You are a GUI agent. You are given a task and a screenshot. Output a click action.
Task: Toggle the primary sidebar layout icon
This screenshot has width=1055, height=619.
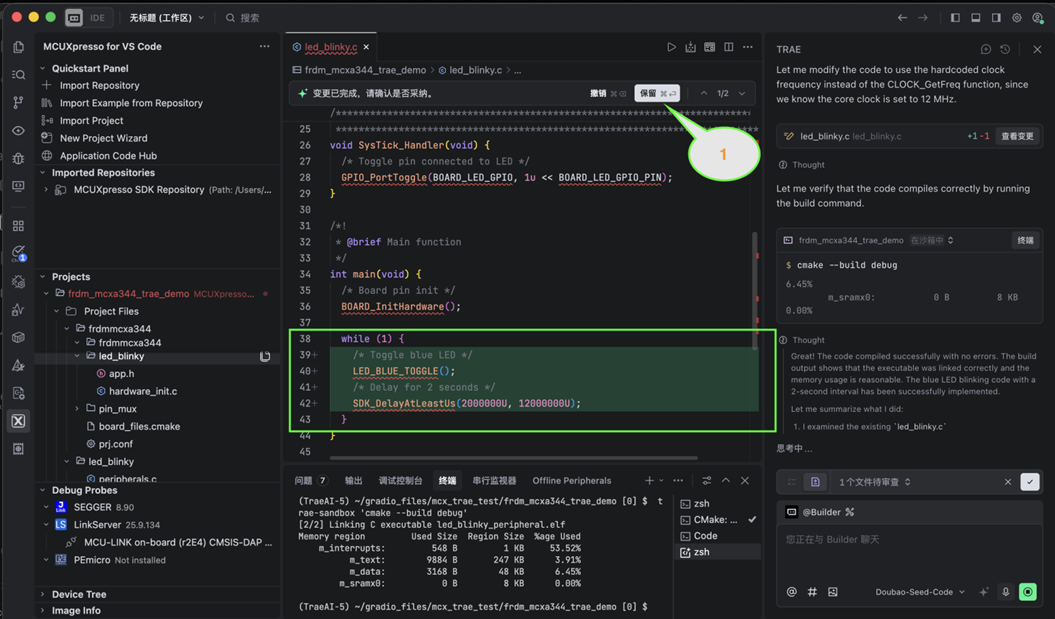point(955,17)
